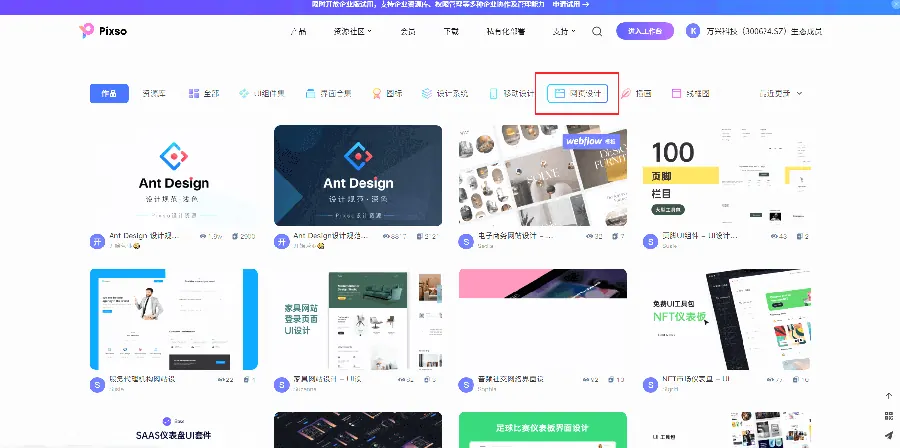
Task: Click the eye views icon on light Ant Design card
Action: (203, 236)
